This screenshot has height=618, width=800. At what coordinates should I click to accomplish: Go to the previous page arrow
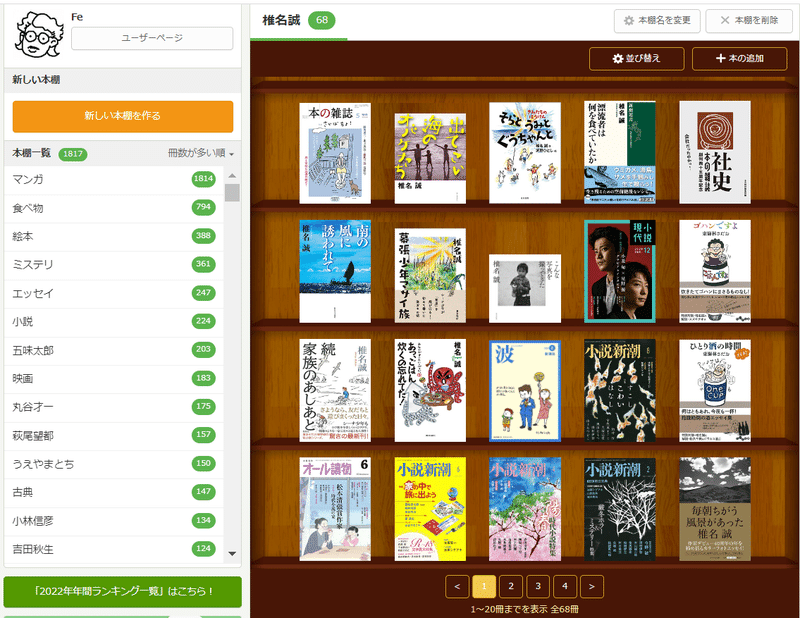pyautogui.click(x=457, y=586)
